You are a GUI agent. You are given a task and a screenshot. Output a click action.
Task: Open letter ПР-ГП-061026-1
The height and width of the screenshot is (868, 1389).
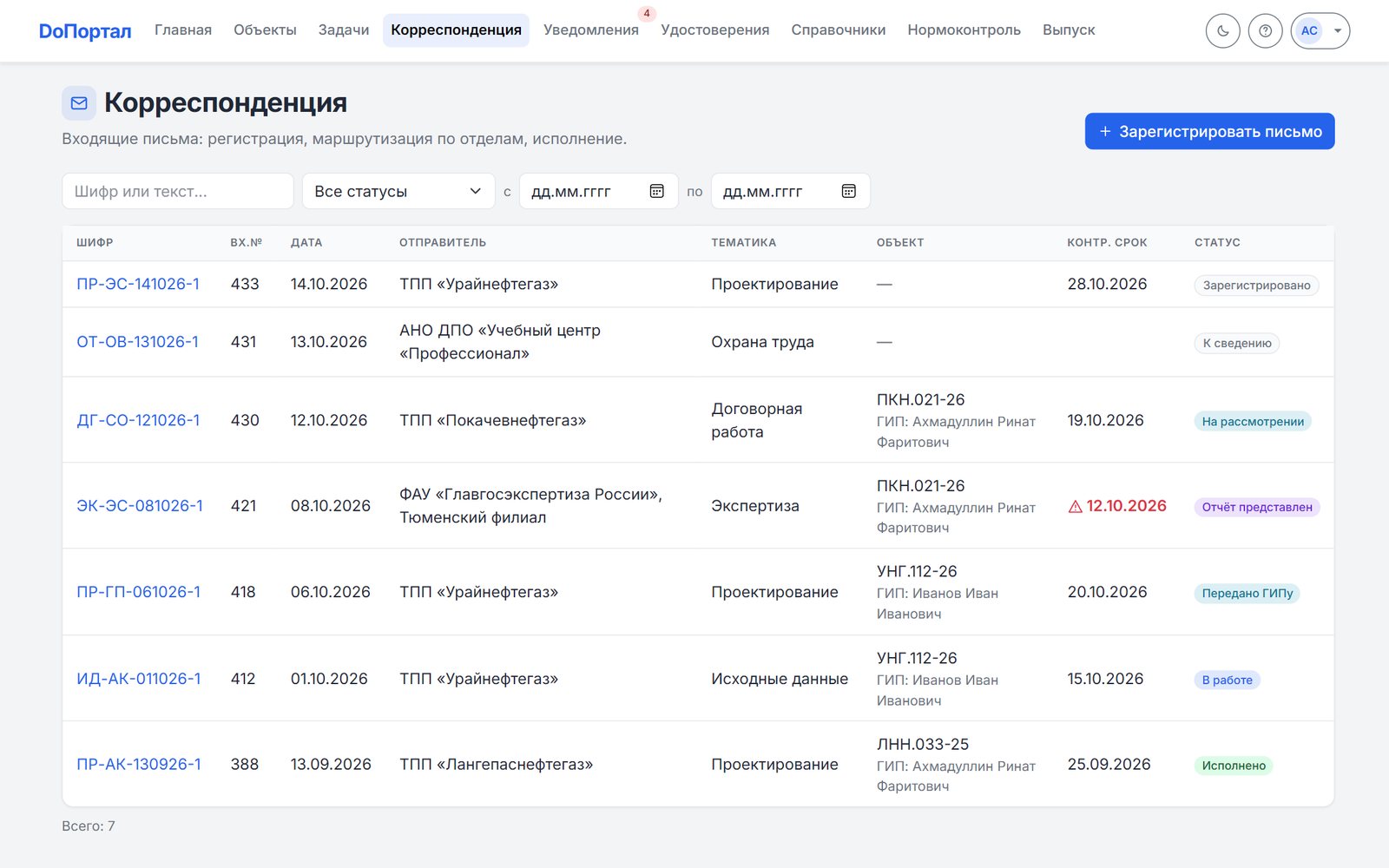coord(138,592)
